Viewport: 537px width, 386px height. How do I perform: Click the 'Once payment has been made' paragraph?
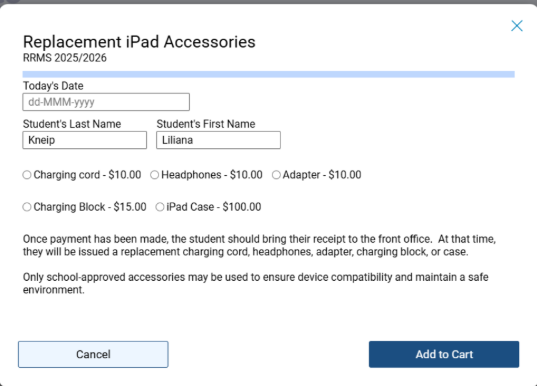pyautogui.click(x=259, y=245)
